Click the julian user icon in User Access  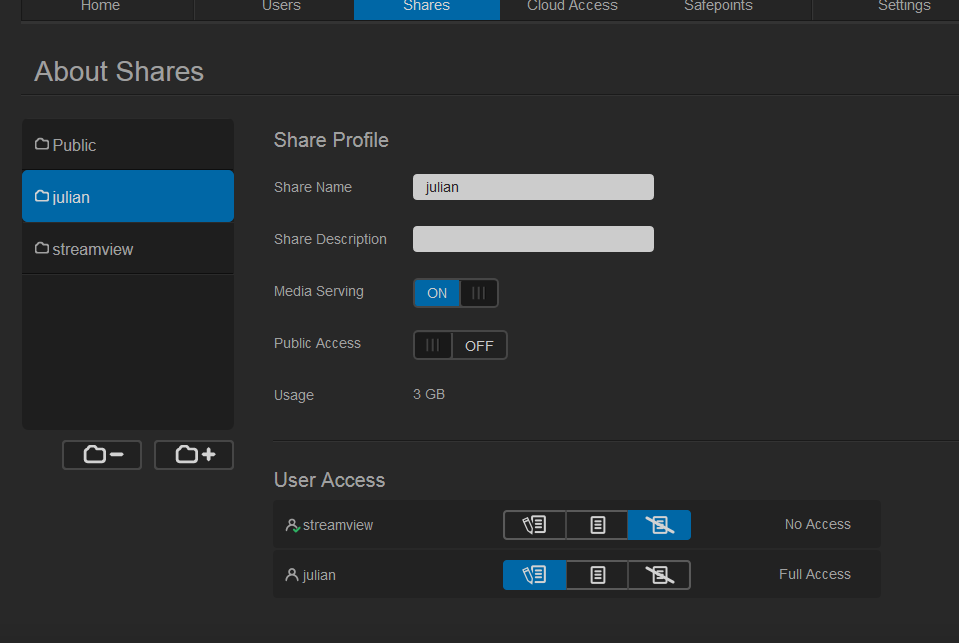click(x=292, y=575)
